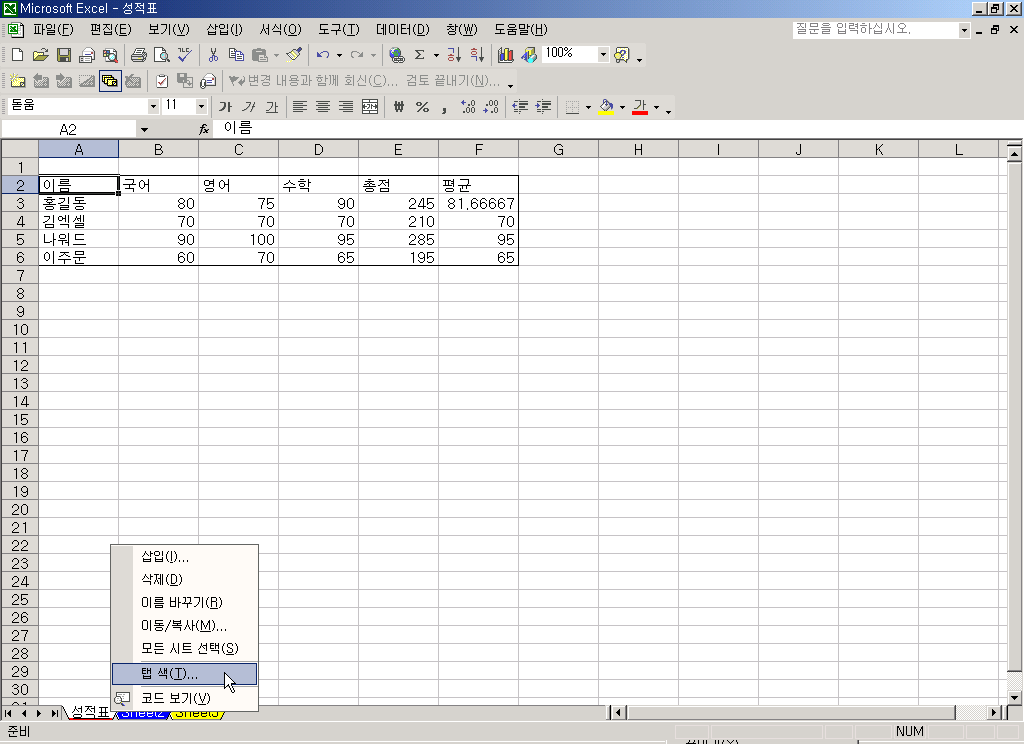The image size is (1024, 744).
Task: Click the AutoSum sigma icon
Action: [x=420, y=55]
